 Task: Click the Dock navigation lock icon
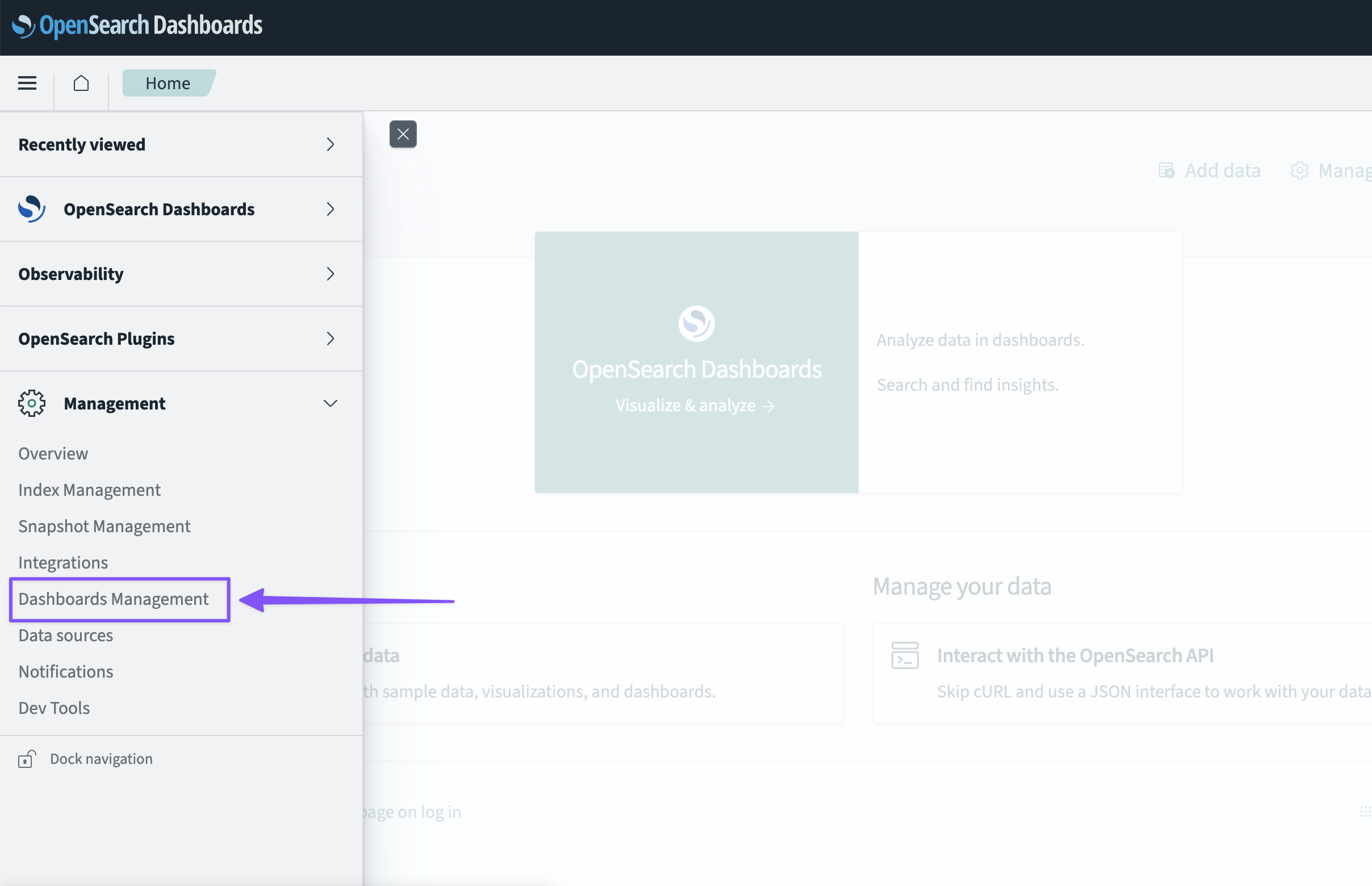click(x=27, y=759)
